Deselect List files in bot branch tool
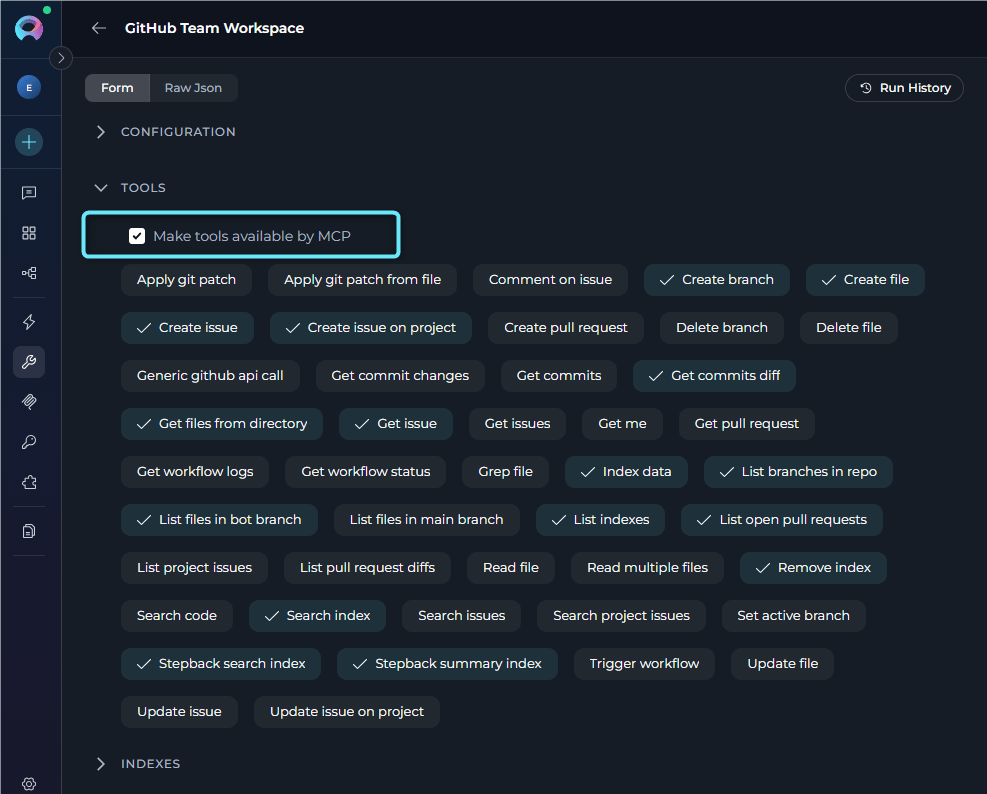 tap(219, 520)
